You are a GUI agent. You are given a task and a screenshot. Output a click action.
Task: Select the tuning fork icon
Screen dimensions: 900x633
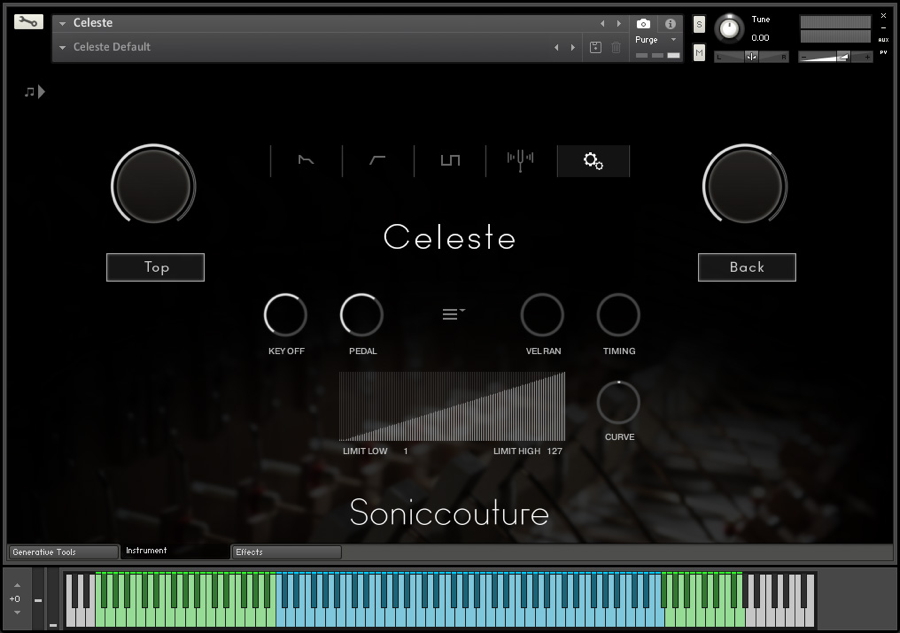pyautogui.click(x=519, y=160)
